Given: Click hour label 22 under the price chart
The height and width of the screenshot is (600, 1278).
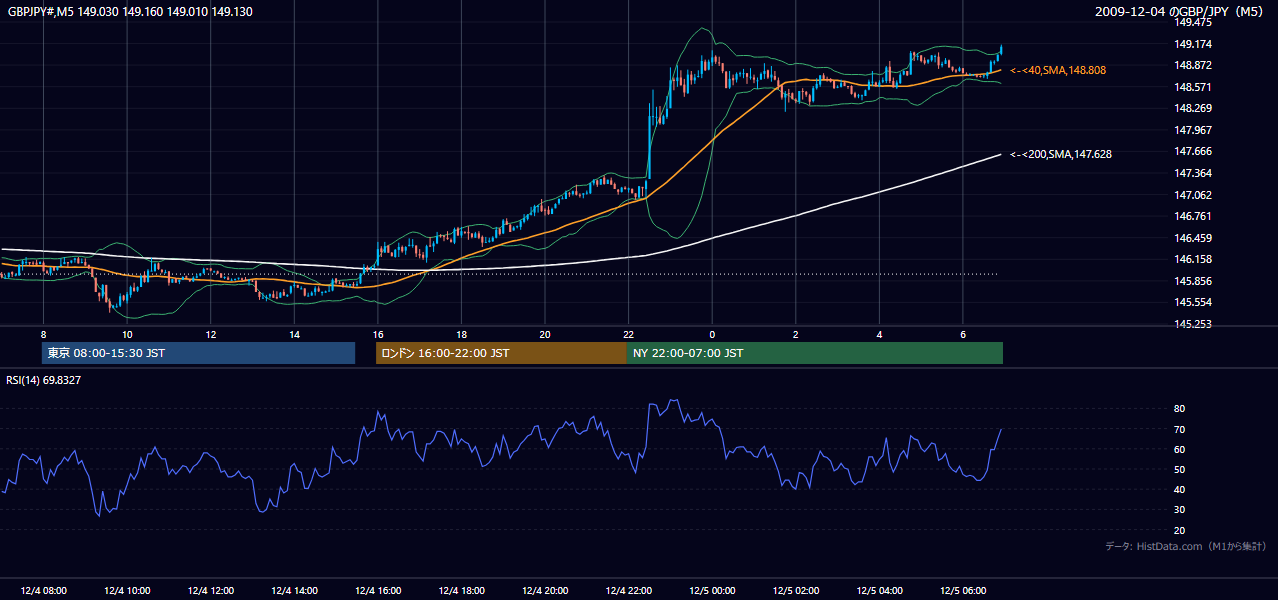Looking at the screenshot, I should [628, 333].
